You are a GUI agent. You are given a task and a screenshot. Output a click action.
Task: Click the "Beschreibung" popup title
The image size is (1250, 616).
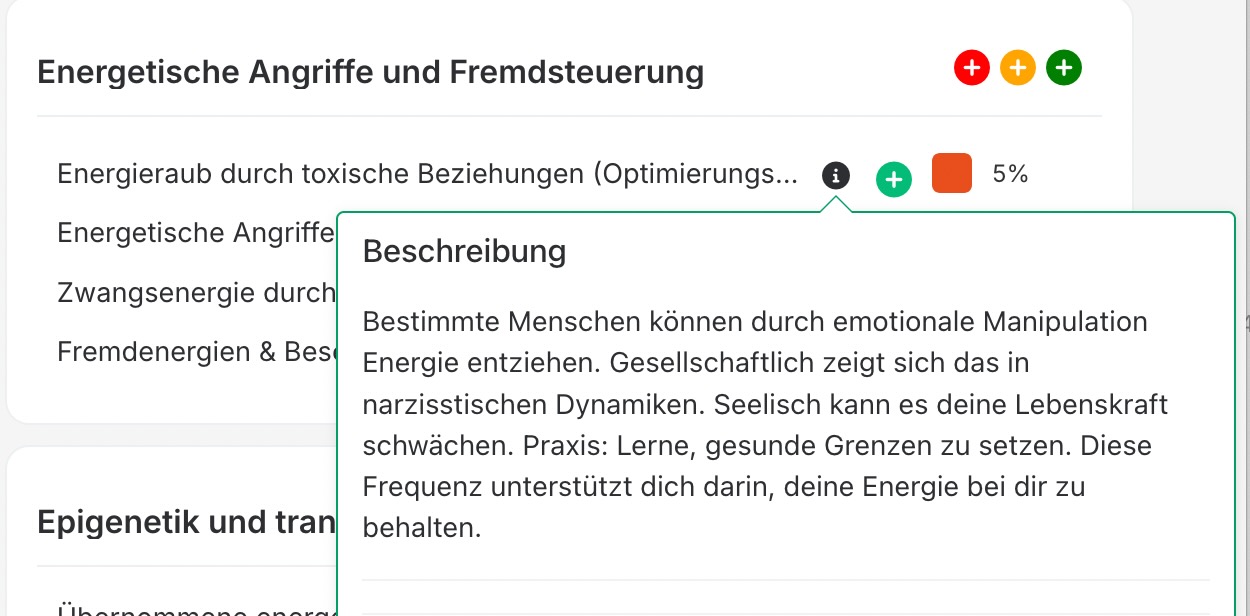pos(464,251)
